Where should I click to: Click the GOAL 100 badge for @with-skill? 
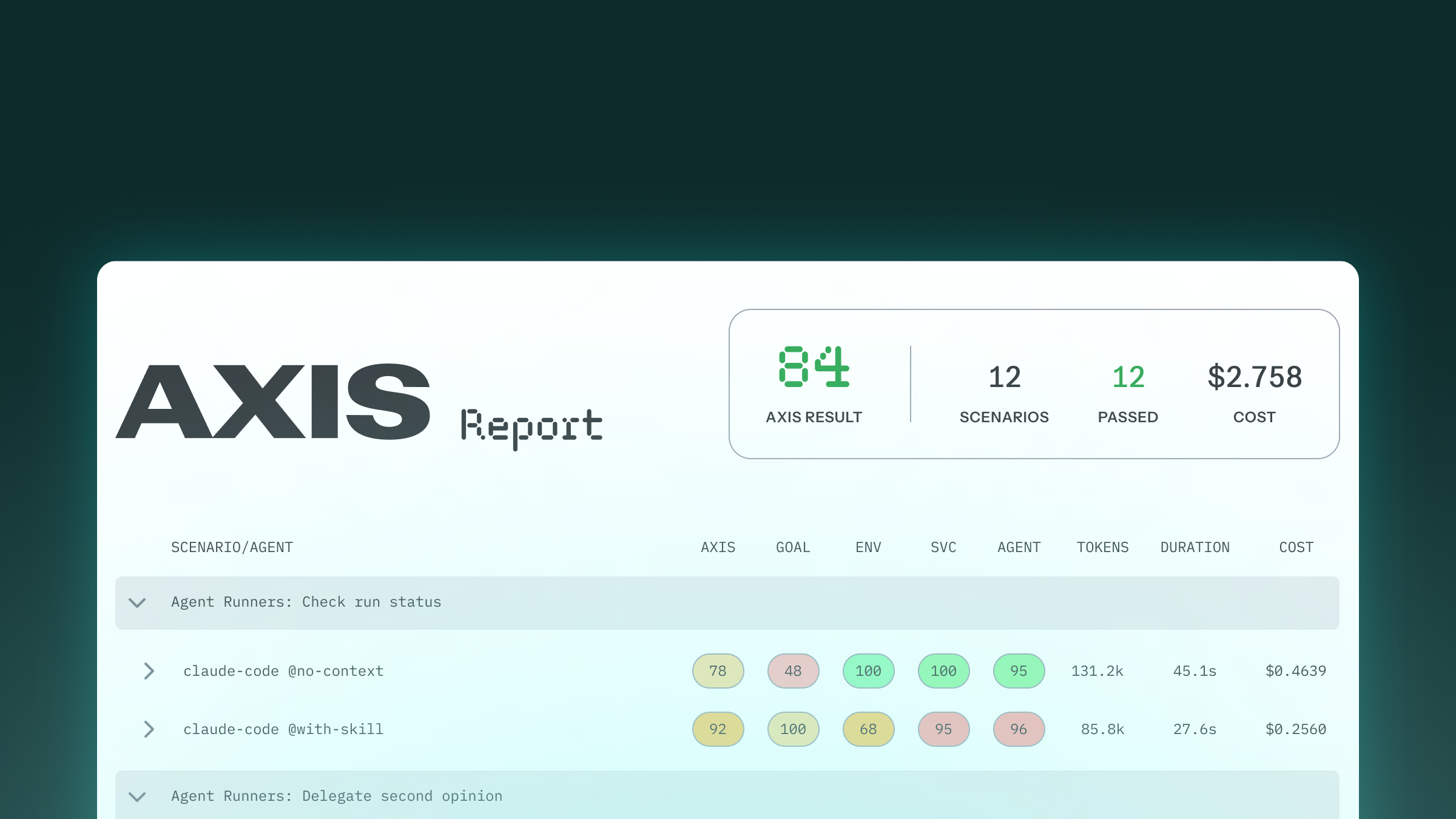pyautogui.click(x=794, y=729)
